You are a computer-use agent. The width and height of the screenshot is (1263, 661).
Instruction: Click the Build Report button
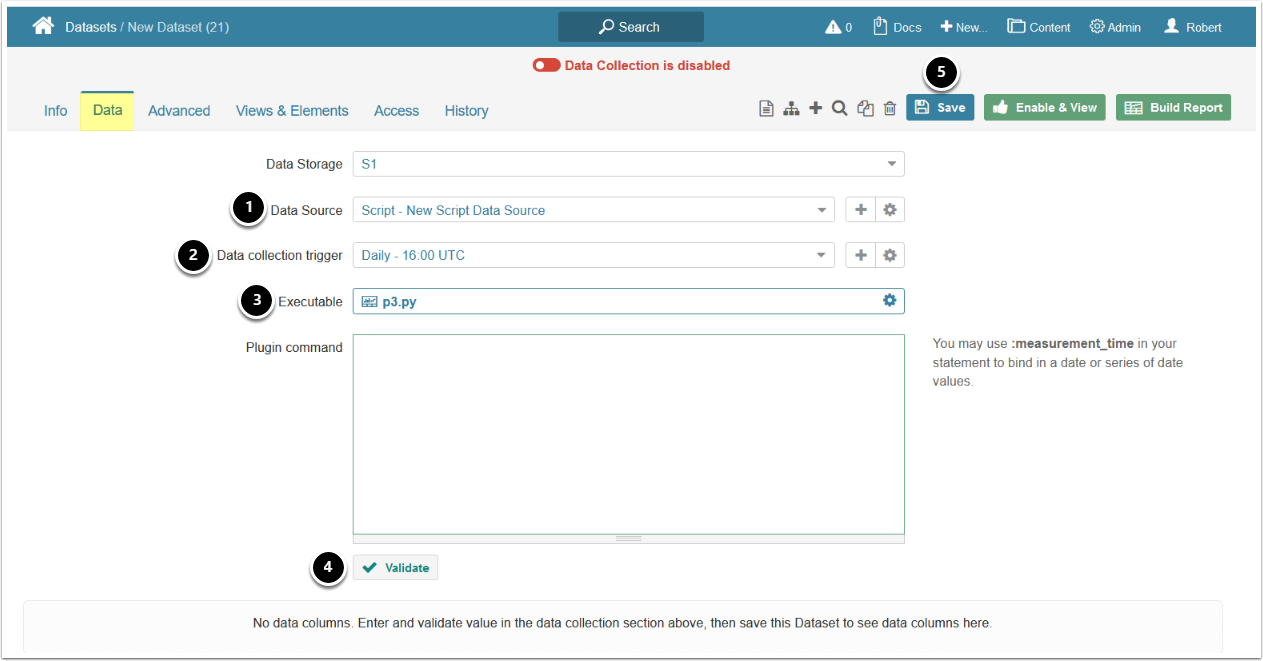click(1173, 107)
